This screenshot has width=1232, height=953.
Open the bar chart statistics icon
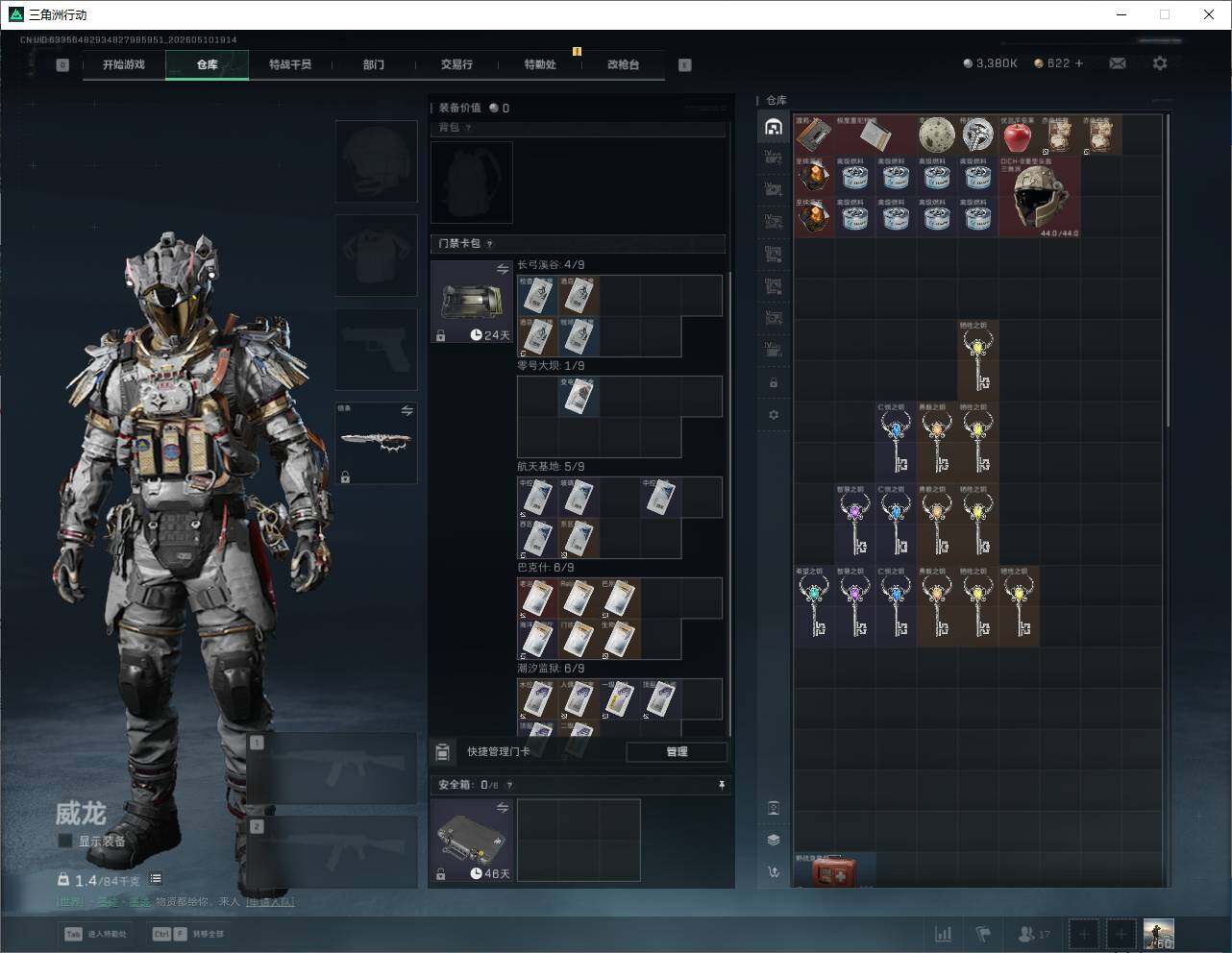[x=944, y=934]
